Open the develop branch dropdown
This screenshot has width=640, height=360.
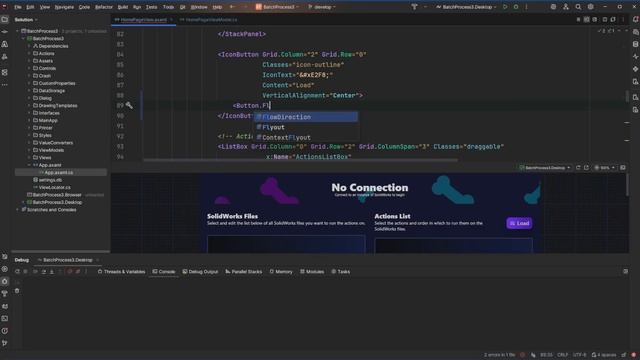pyautogui.click(x=322, y=7)
